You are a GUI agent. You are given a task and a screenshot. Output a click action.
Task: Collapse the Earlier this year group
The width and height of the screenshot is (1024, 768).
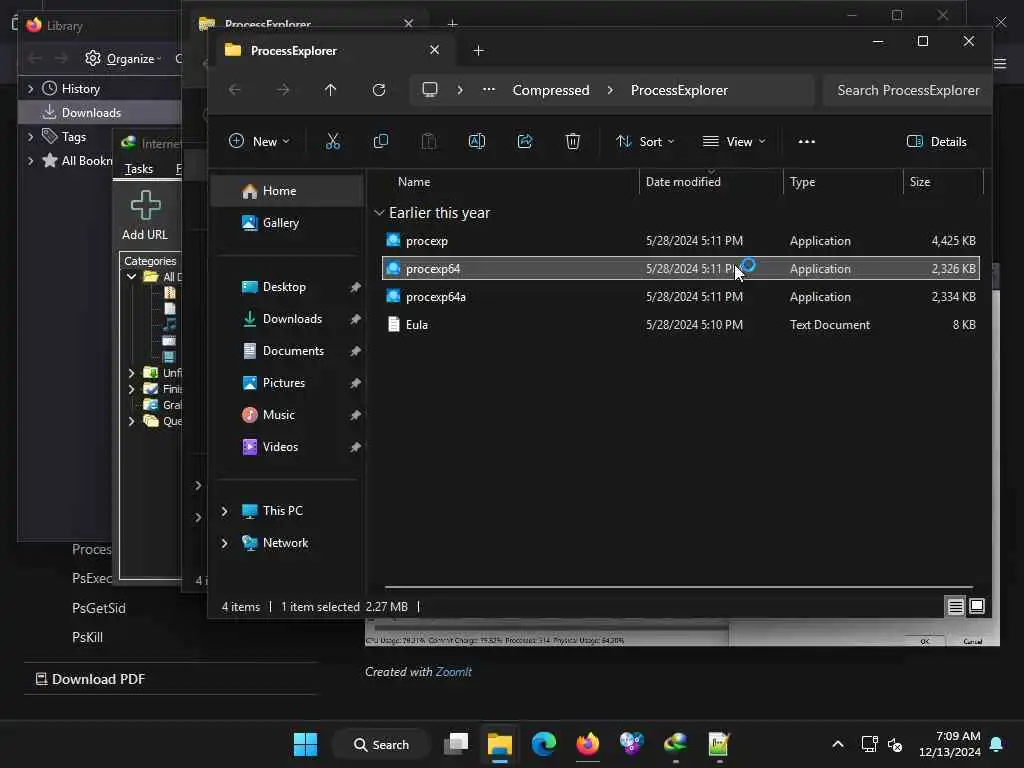click(379, 213)
